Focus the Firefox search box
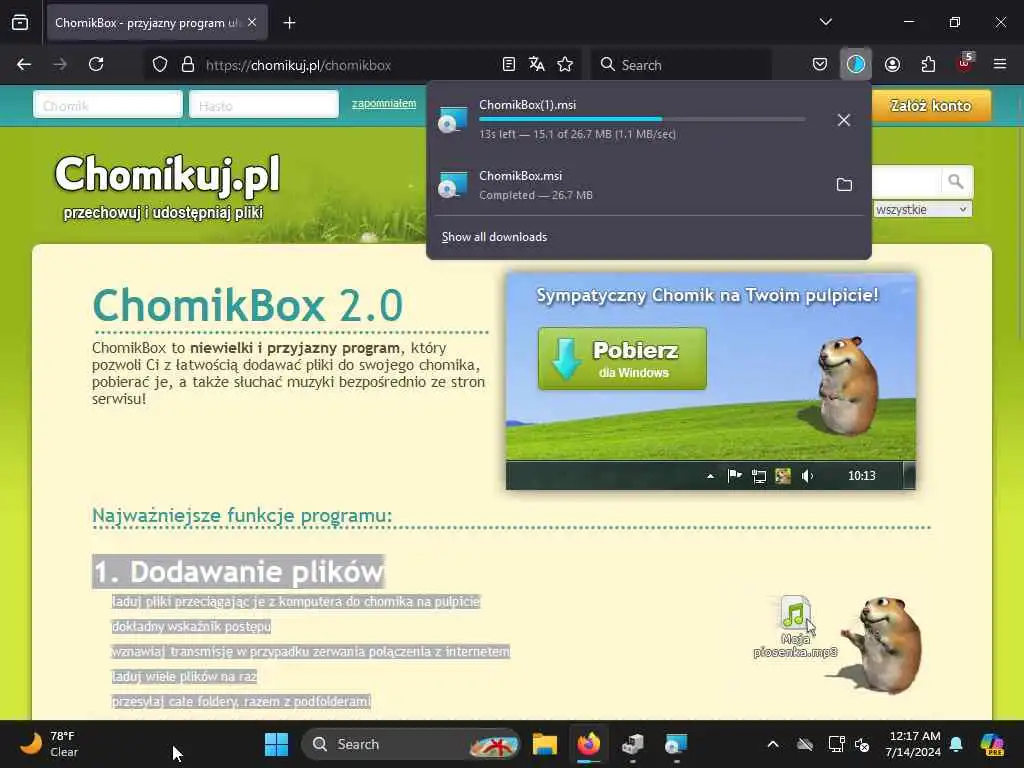This screenshot has height=768, width=1024. [681, 65]
